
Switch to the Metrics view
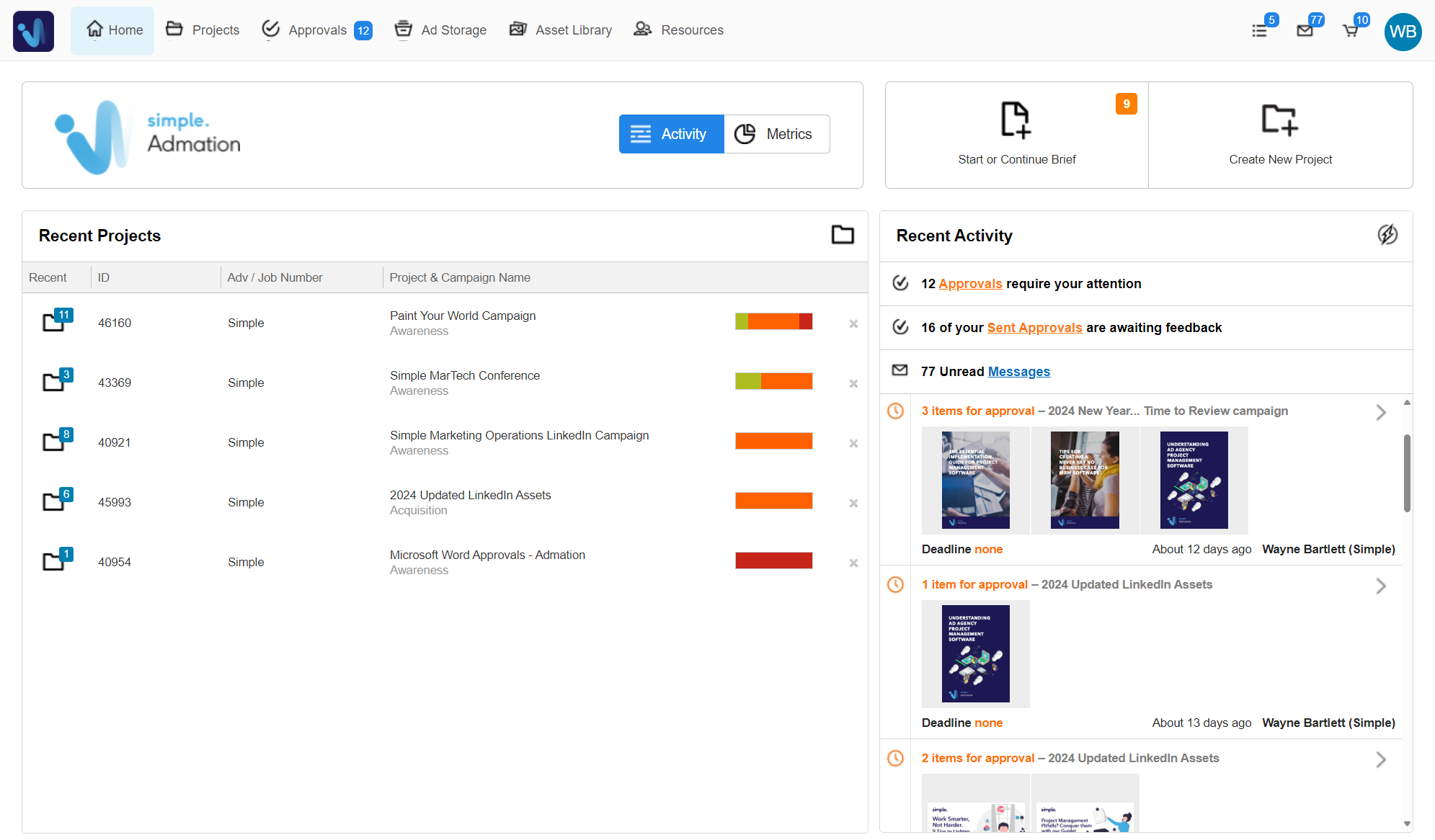point(776,134)
